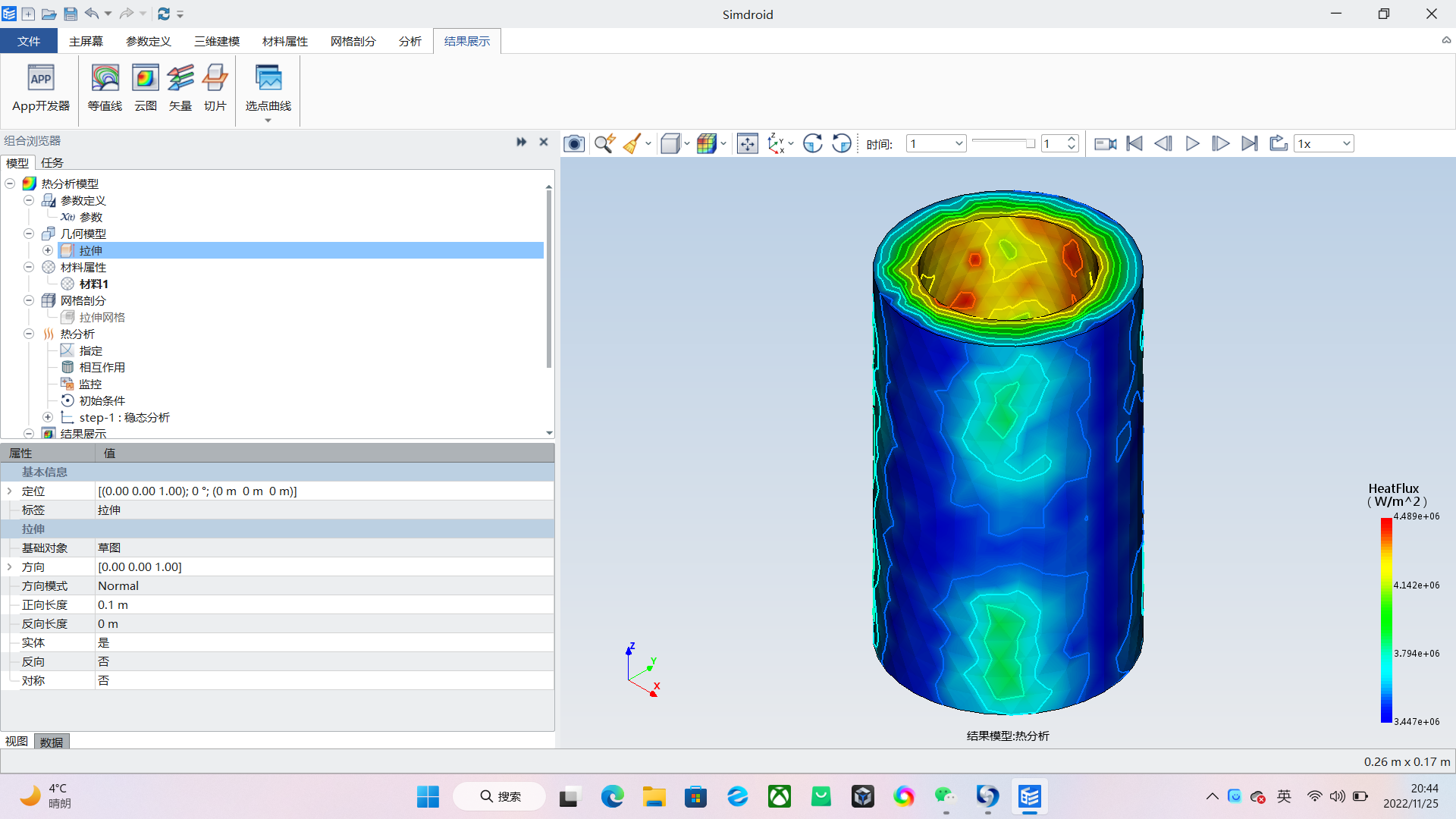Click the undo arrow icon
The height and width of the screenshot is (819, 1456).
[92, 14]
